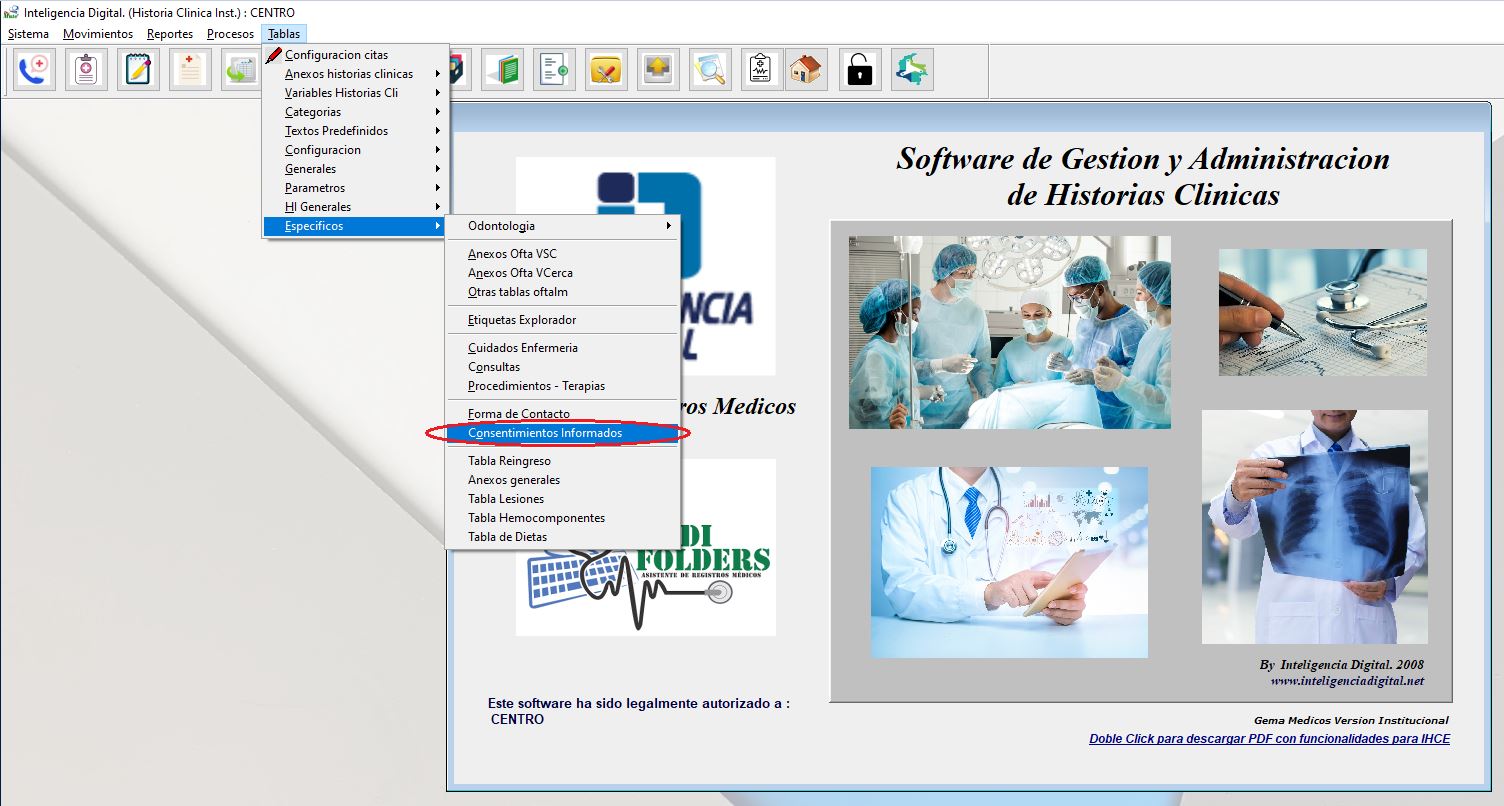
Task: Click the surgical team photo
Action: click(x=1010, y=332)
